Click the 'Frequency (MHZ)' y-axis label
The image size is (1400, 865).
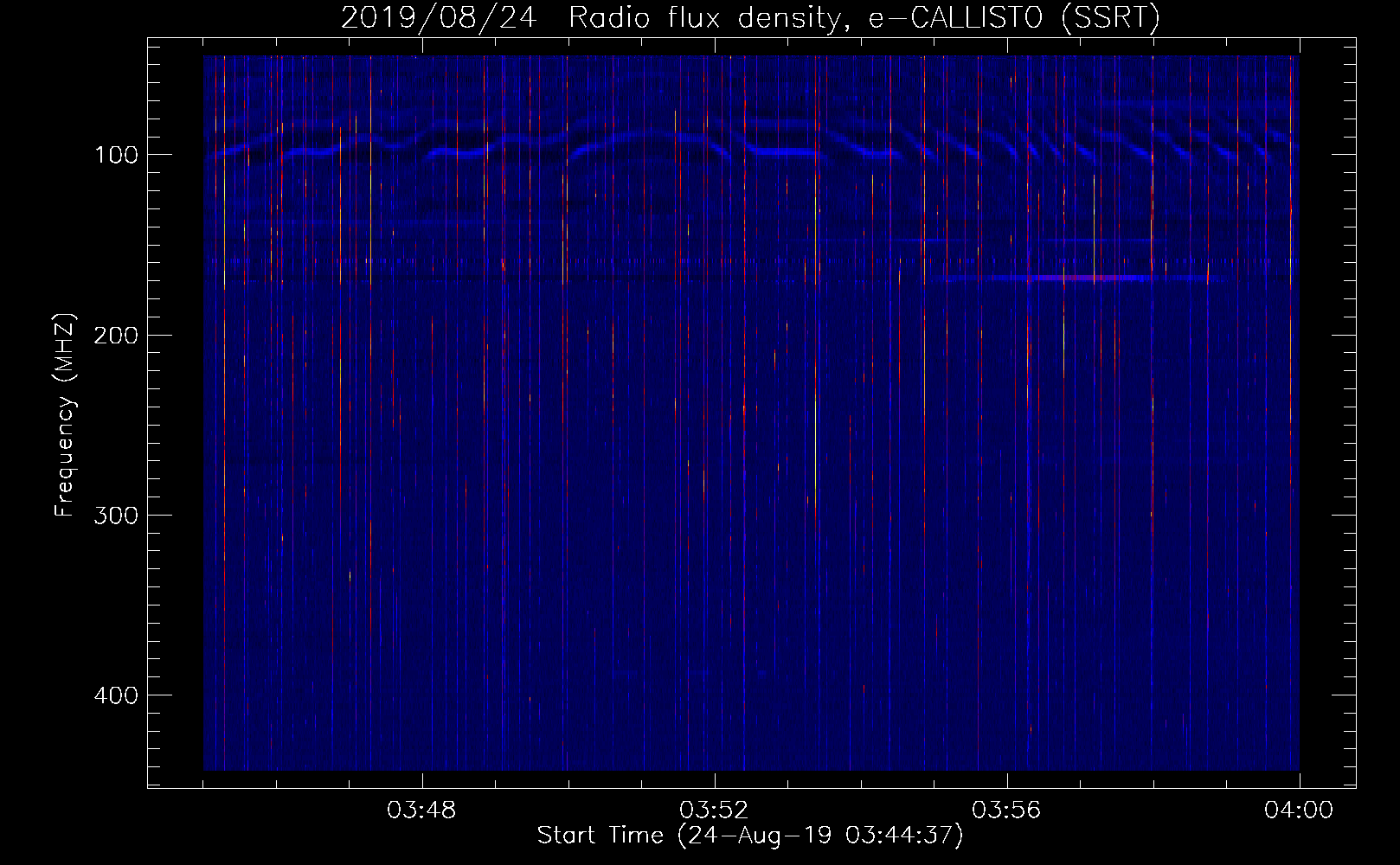pos(65,415)
